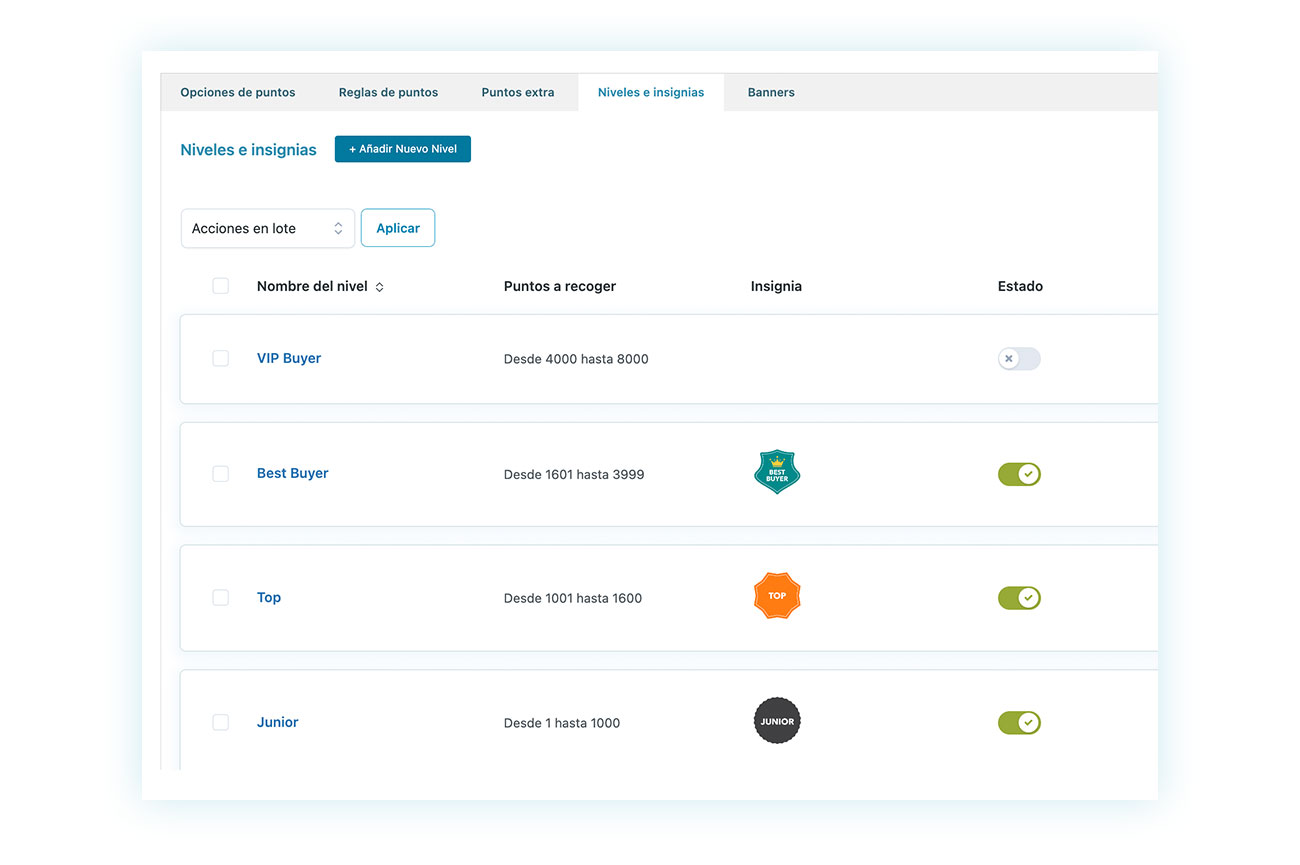
Task: Click the Añadir Nuevo Nivel button
Action: coord(403,149)
